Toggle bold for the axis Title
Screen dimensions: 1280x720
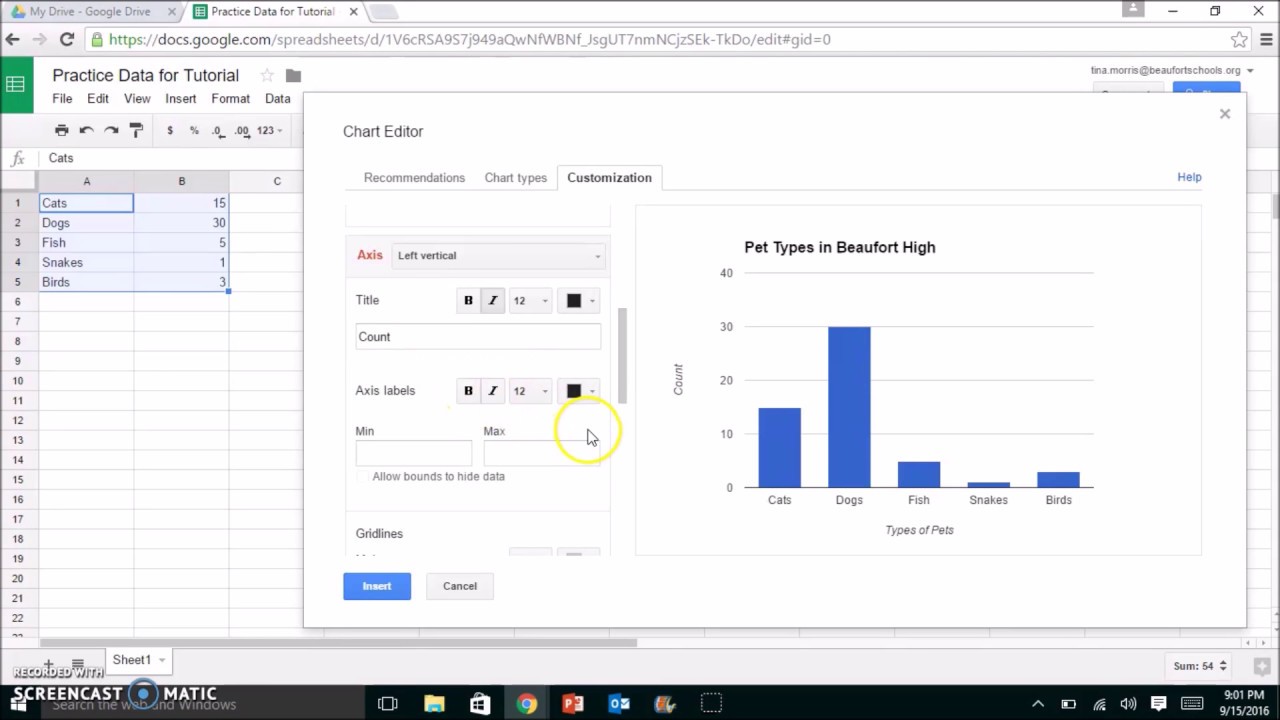468,300
